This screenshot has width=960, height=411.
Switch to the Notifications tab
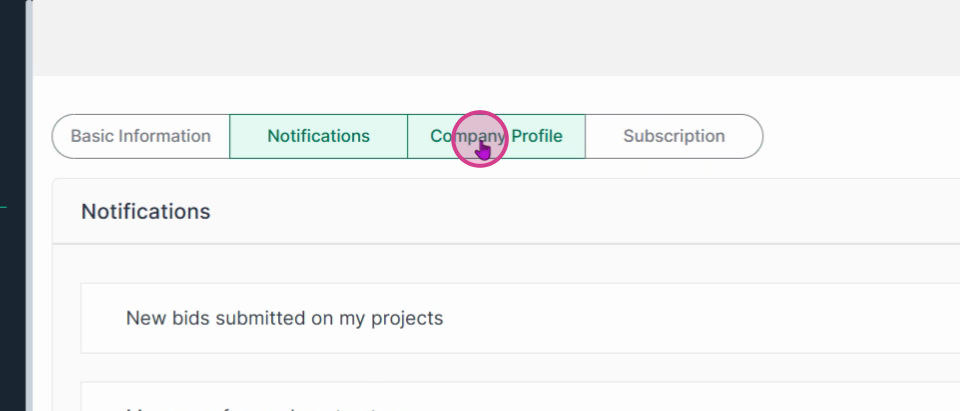pyautogui.click(x=318, y=136)
